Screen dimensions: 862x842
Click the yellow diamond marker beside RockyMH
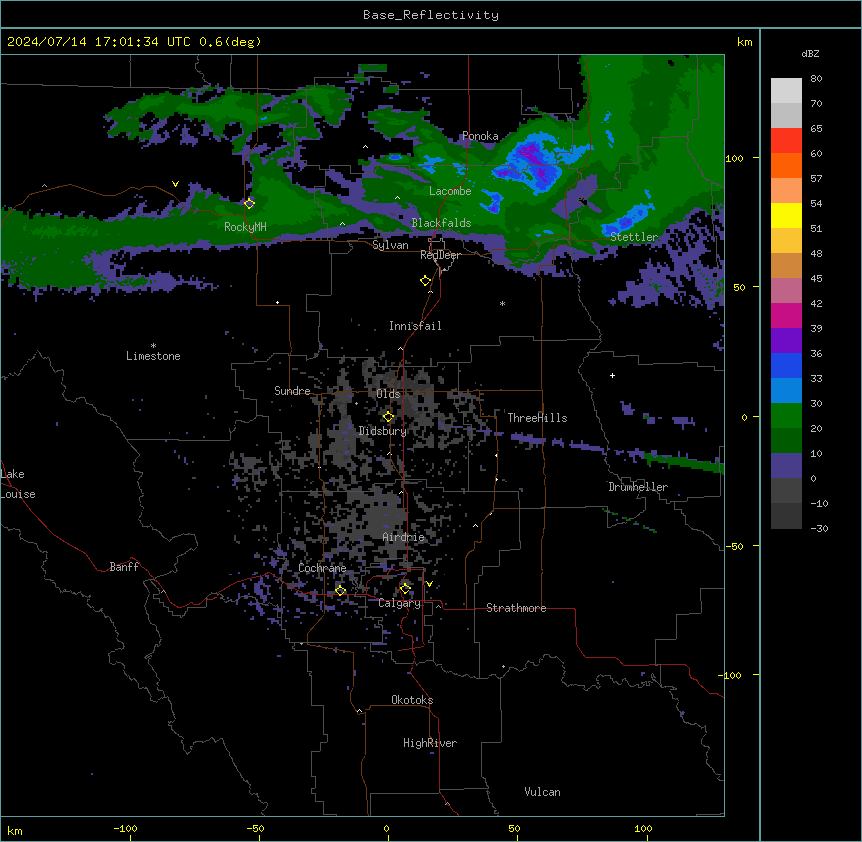[249, 203]
